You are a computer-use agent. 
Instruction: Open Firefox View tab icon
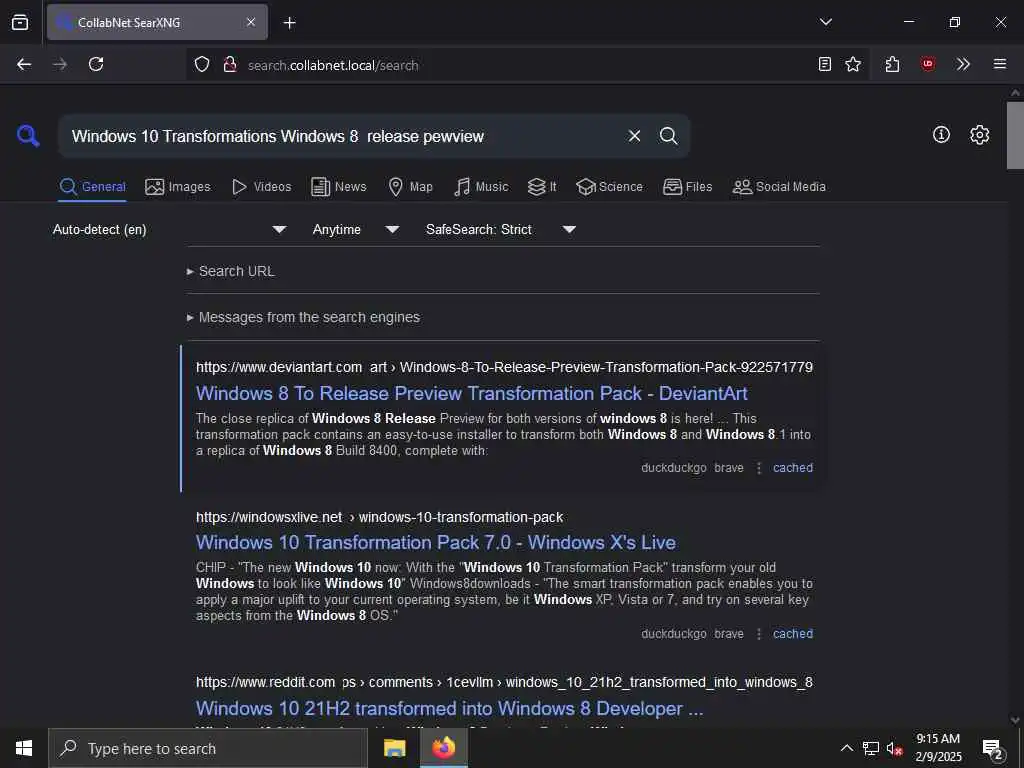coord(20,22)
